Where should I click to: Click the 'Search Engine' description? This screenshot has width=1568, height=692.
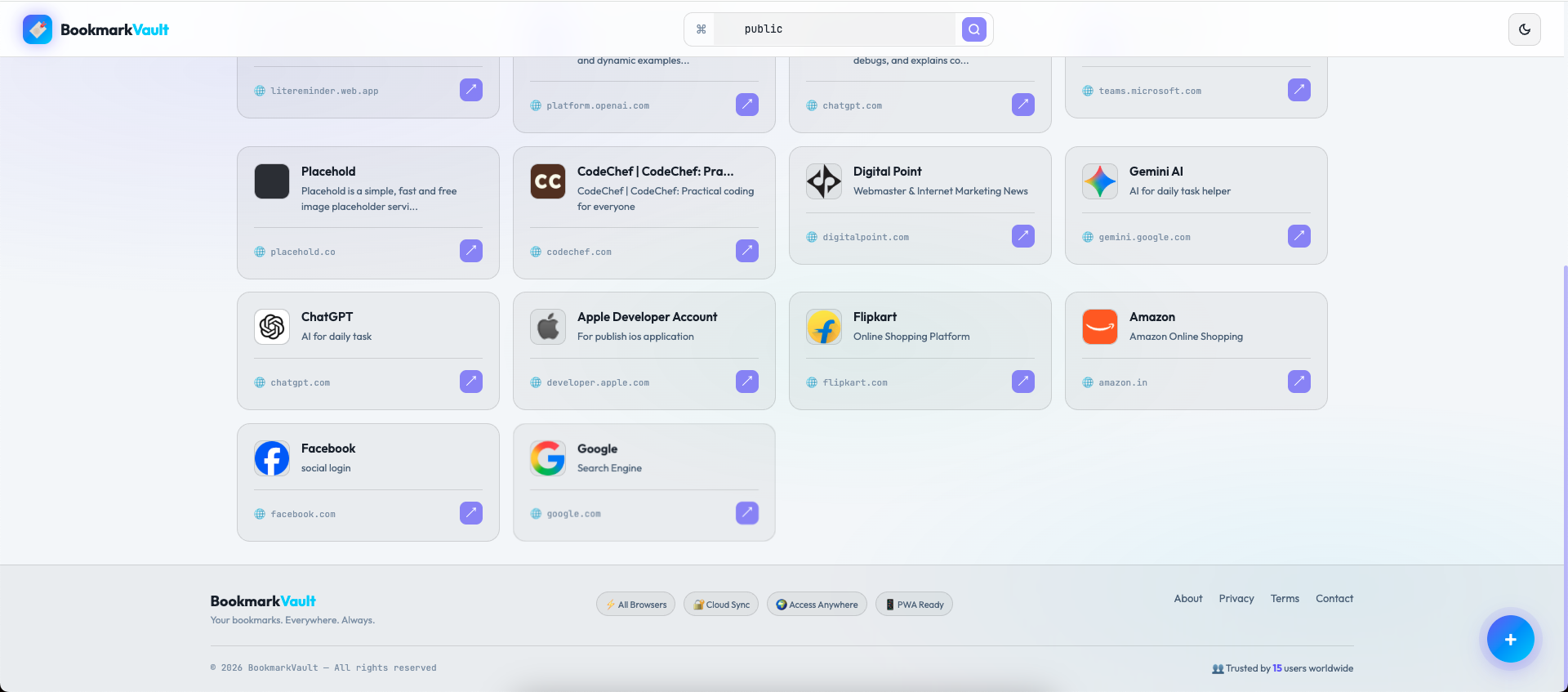pyautogui.click(x=609, y=468)
